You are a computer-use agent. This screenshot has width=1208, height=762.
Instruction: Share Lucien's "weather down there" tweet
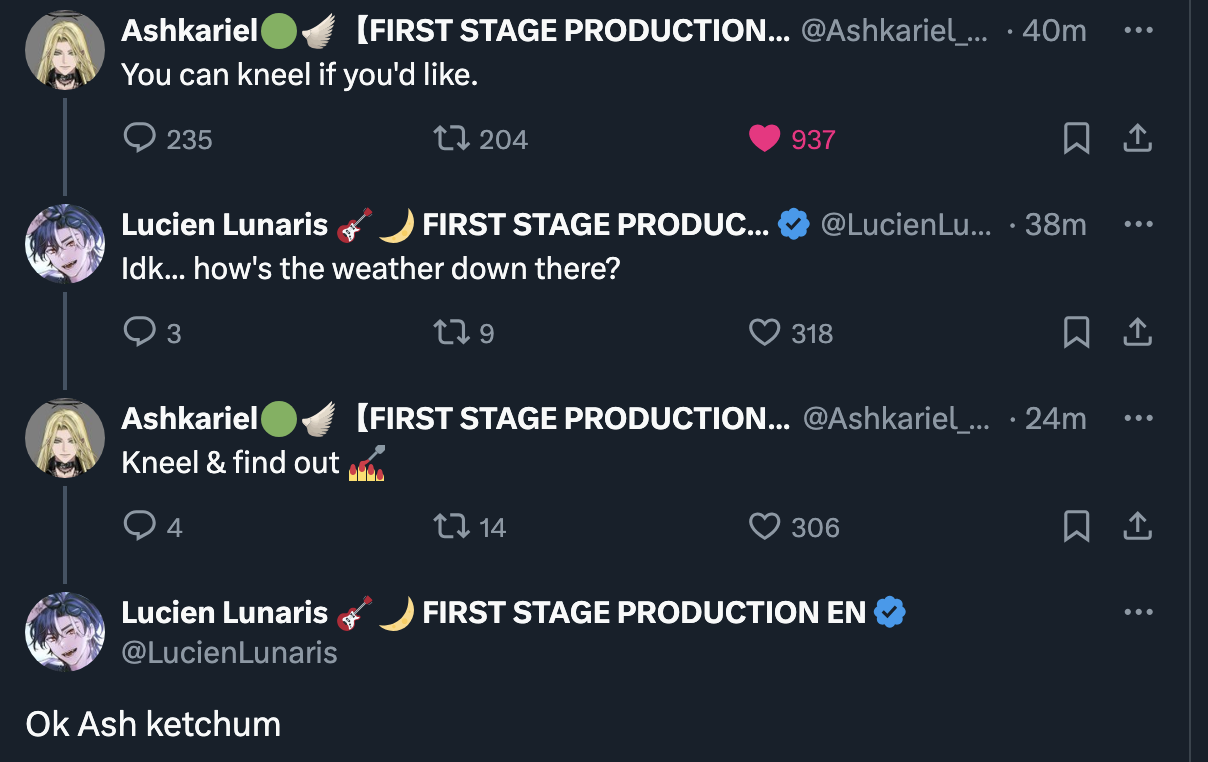click(1137, 332)
